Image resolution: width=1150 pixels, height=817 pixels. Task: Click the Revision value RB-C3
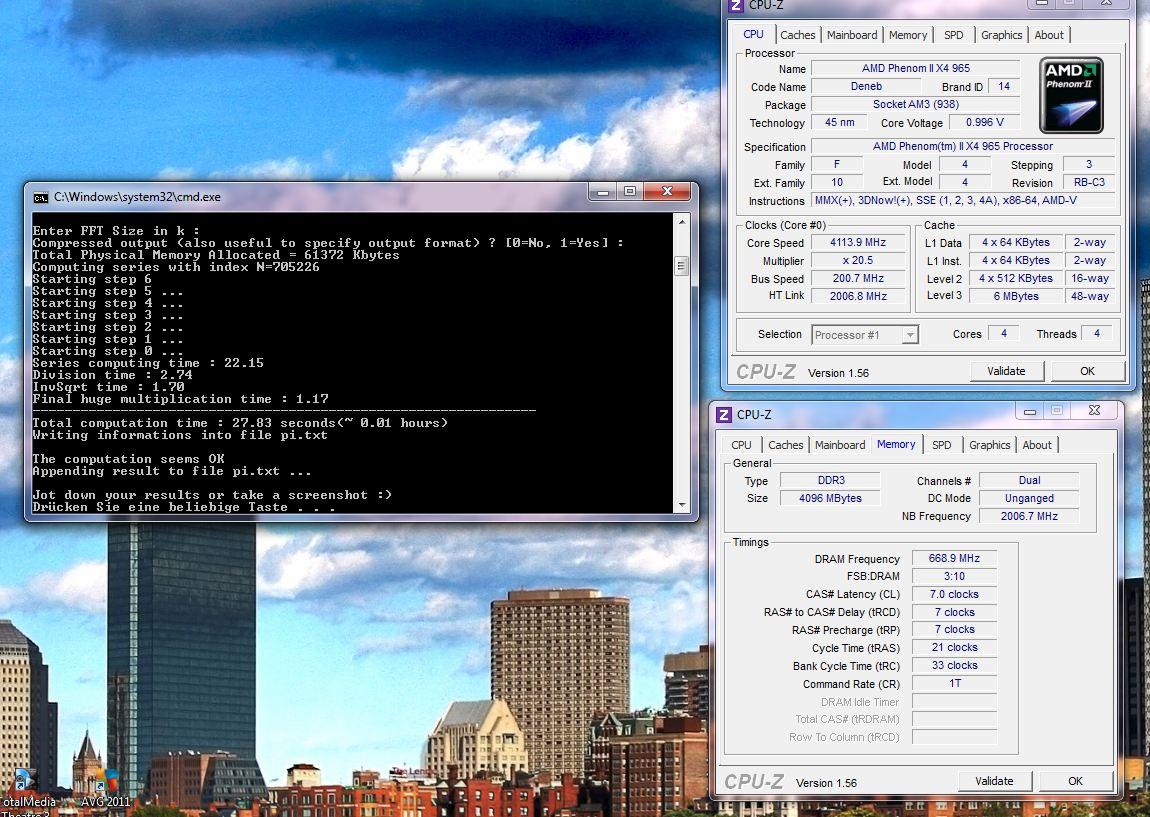(1089, 183)
